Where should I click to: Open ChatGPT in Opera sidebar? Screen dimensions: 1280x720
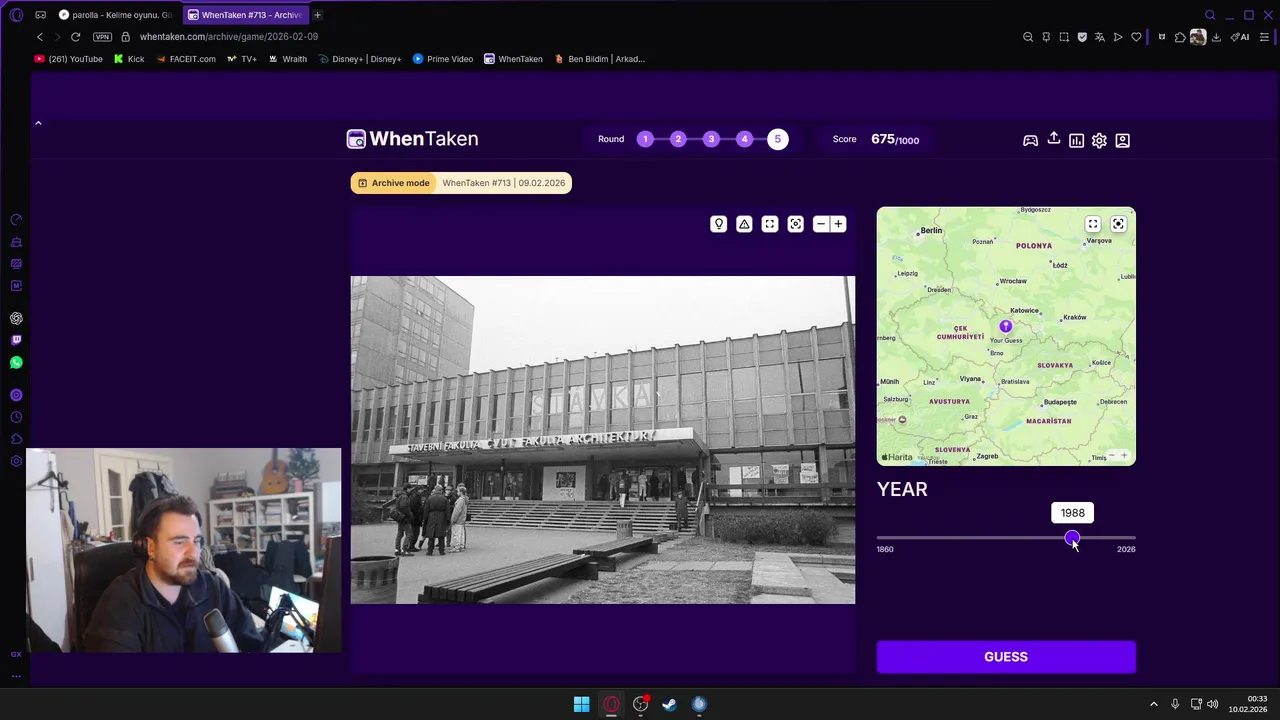click(16, 318)
